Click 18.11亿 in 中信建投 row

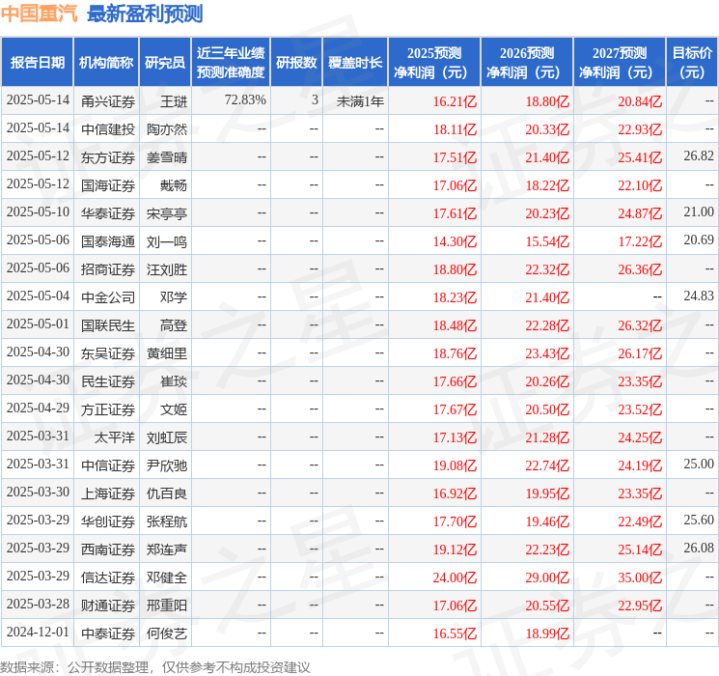[x=455, y=129]
